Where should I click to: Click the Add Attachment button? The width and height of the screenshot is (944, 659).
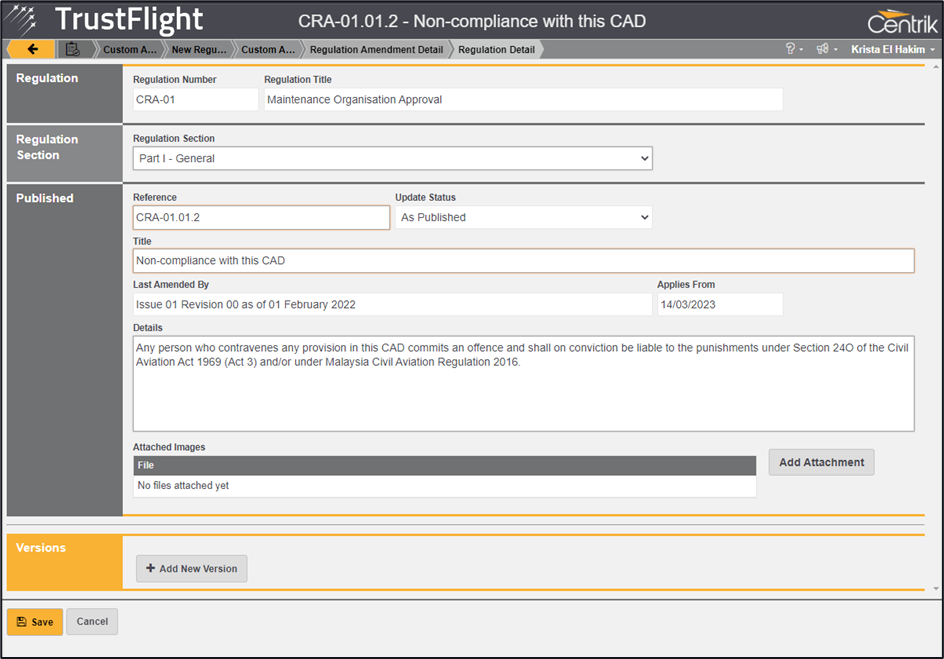pos(821,462)
